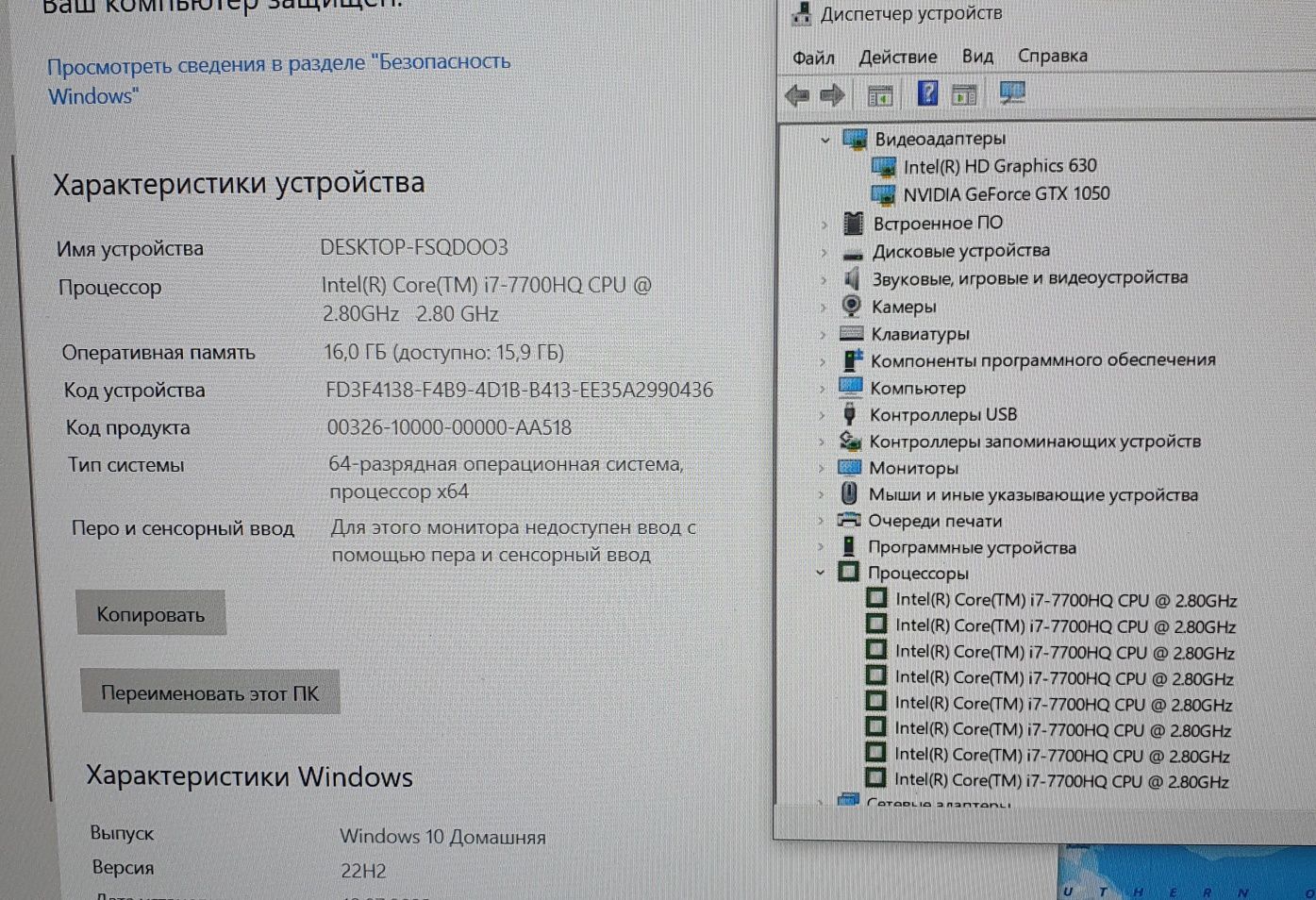
Task: Open the Безопасность Windows details link
Action: pyautogui.click(x=278, y=79)
